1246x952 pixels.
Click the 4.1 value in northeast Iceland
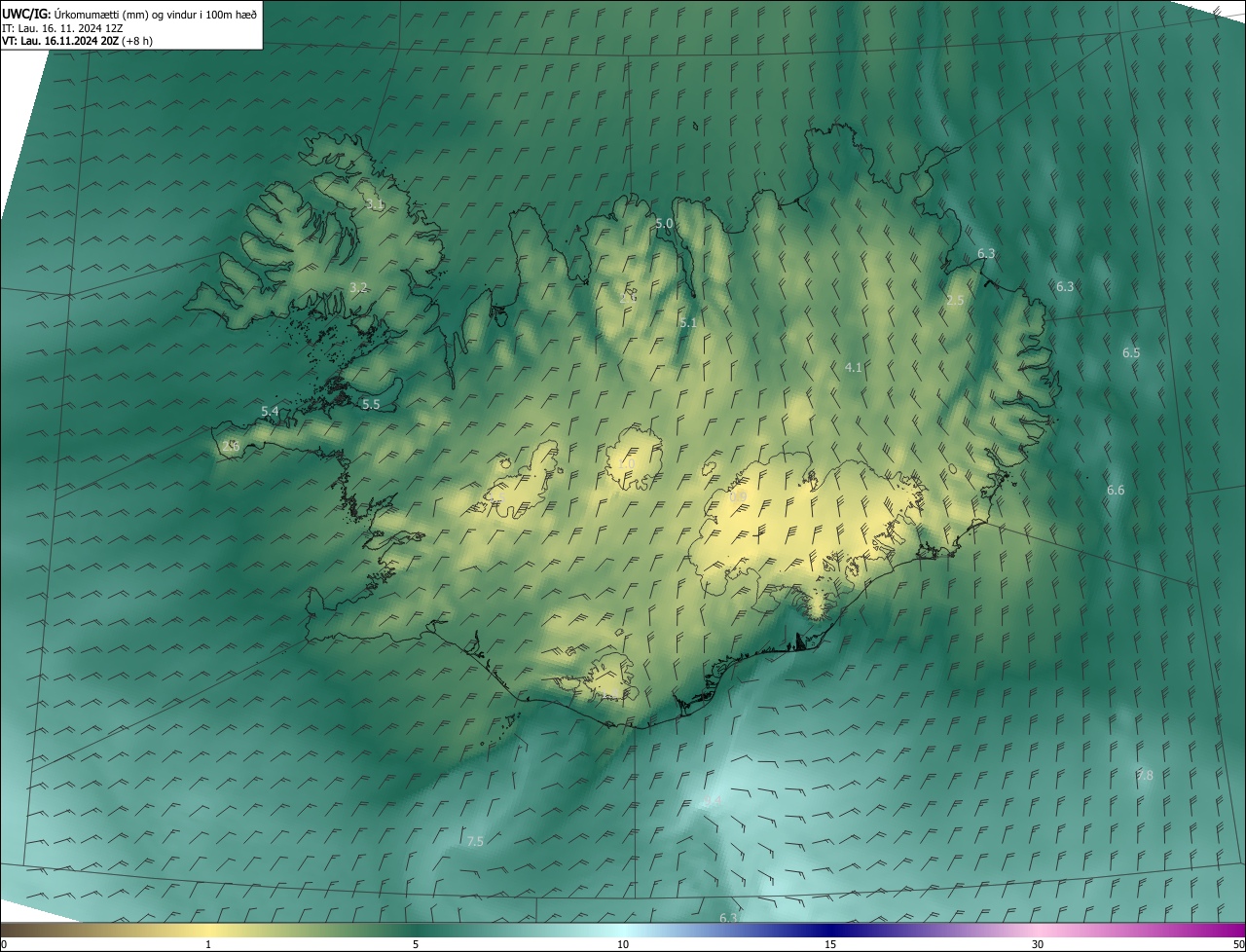click(854, 367)
